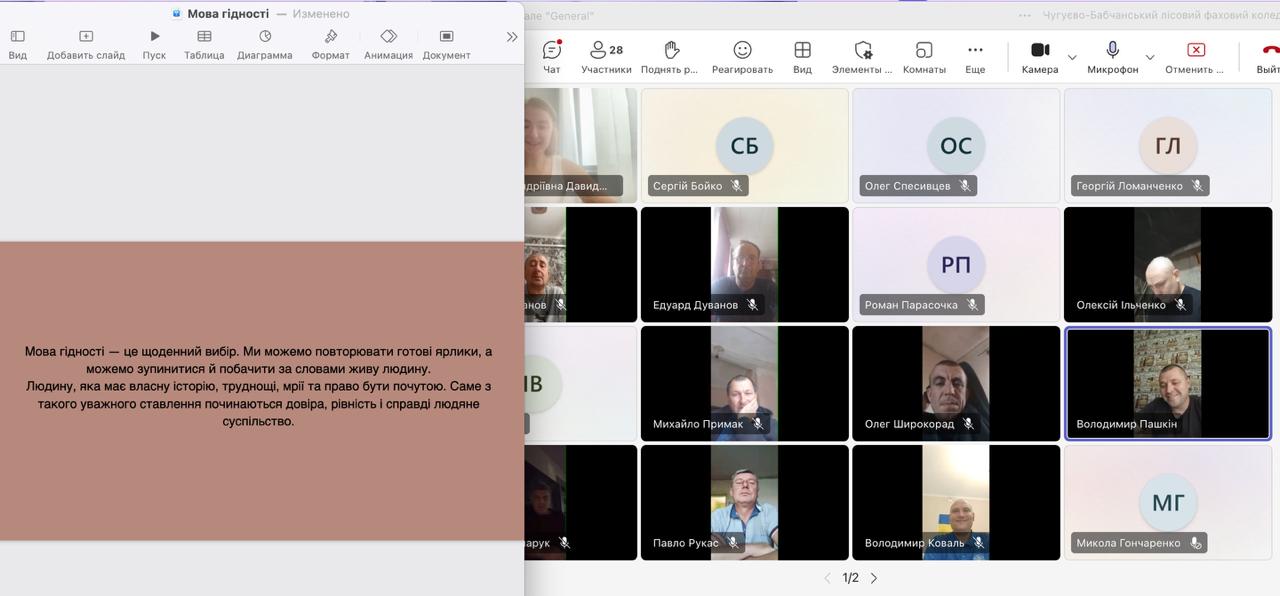Expand hidden Keynote toolbar items chevron
Image resolution: width=1280 pixels, height=596 pixels.
512,37
